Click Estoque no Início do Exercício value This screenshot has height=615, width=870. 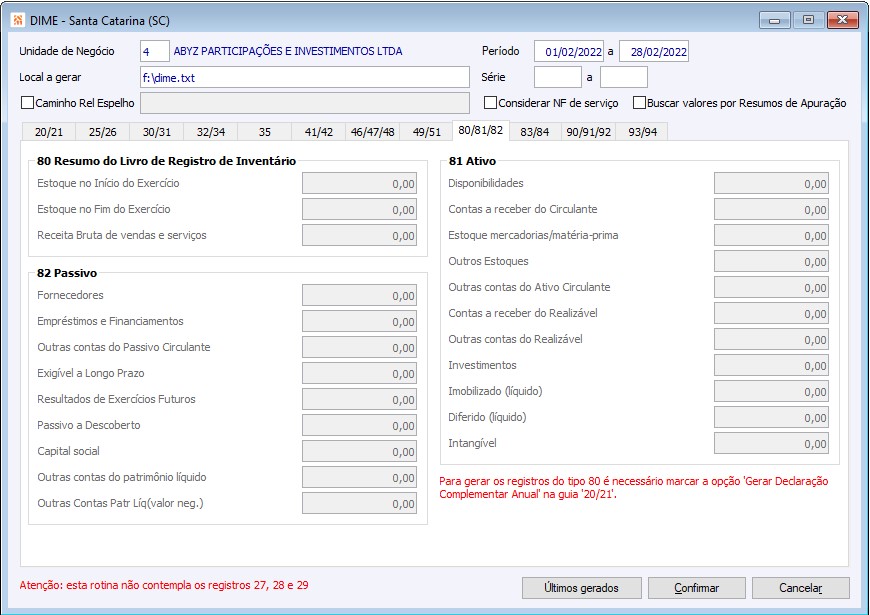(360, 183)
